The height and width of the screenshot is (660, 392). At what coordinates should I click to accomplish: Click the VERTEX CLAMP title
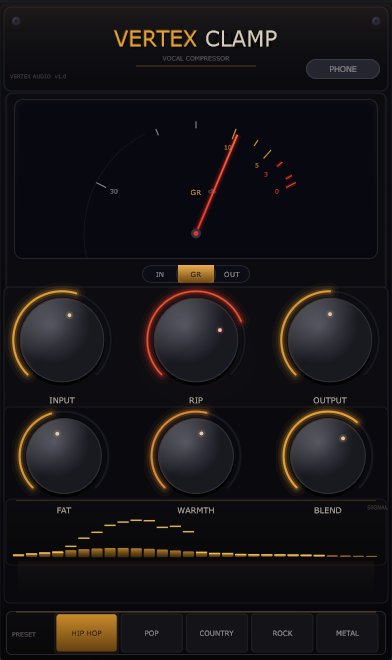tap(196, 39)
